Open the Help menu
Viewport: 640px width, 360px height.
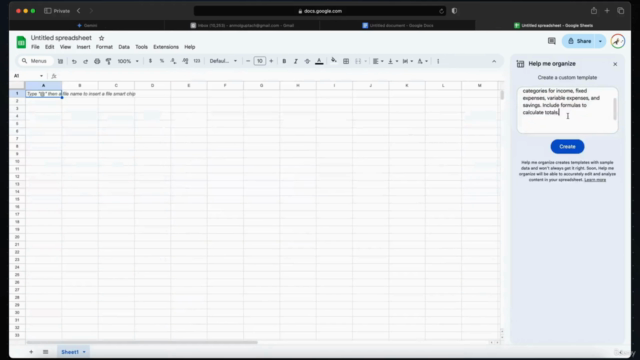tap(189, 47)
